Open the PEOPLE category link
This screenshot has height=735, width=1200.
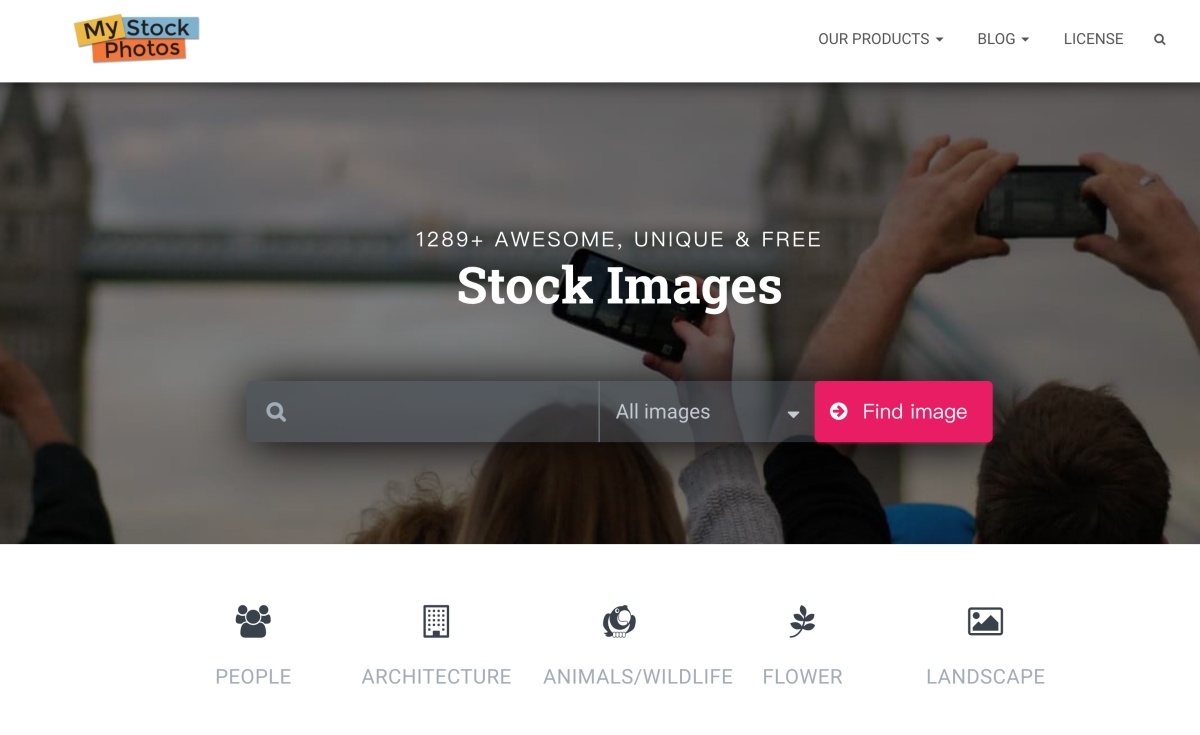(x=253, y=677)
